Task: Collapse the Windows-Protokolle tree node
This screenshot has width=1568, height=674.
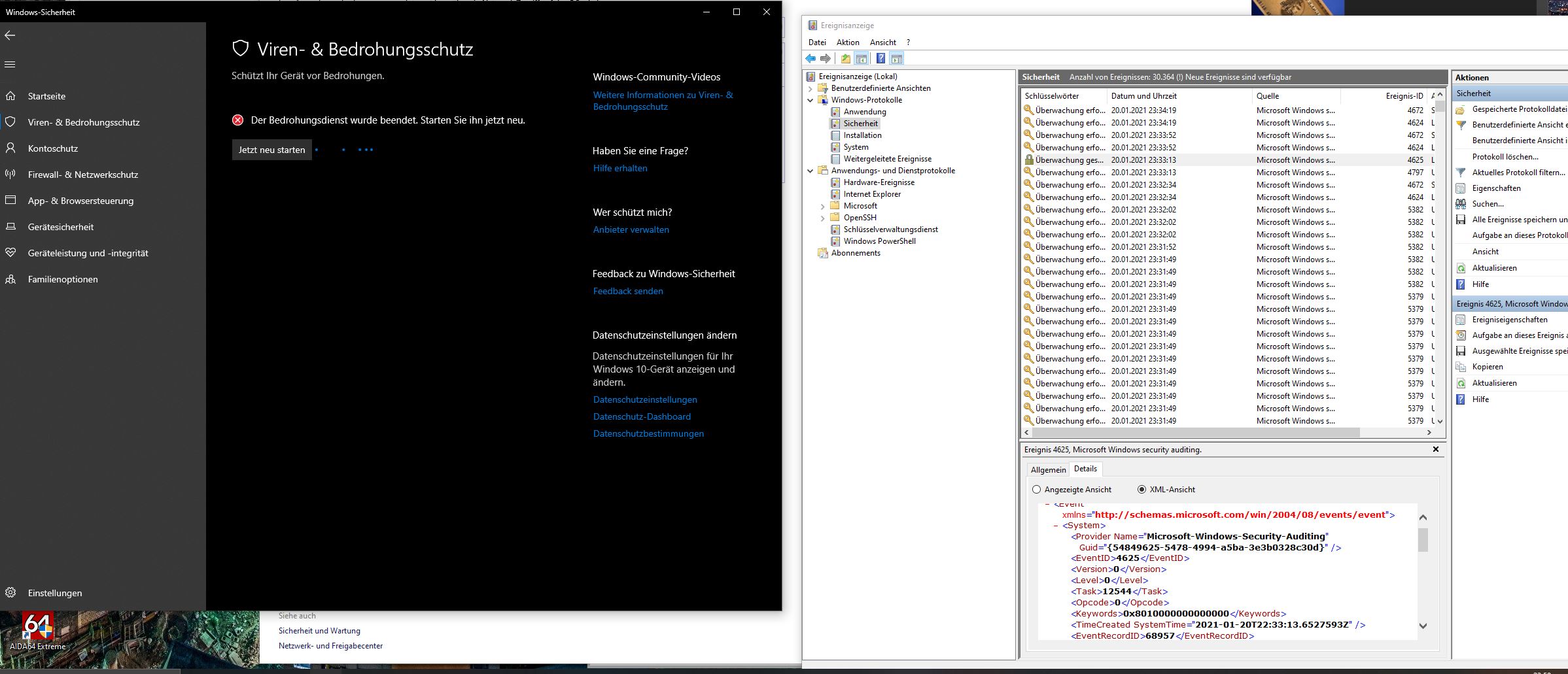Action: [810, 101]
